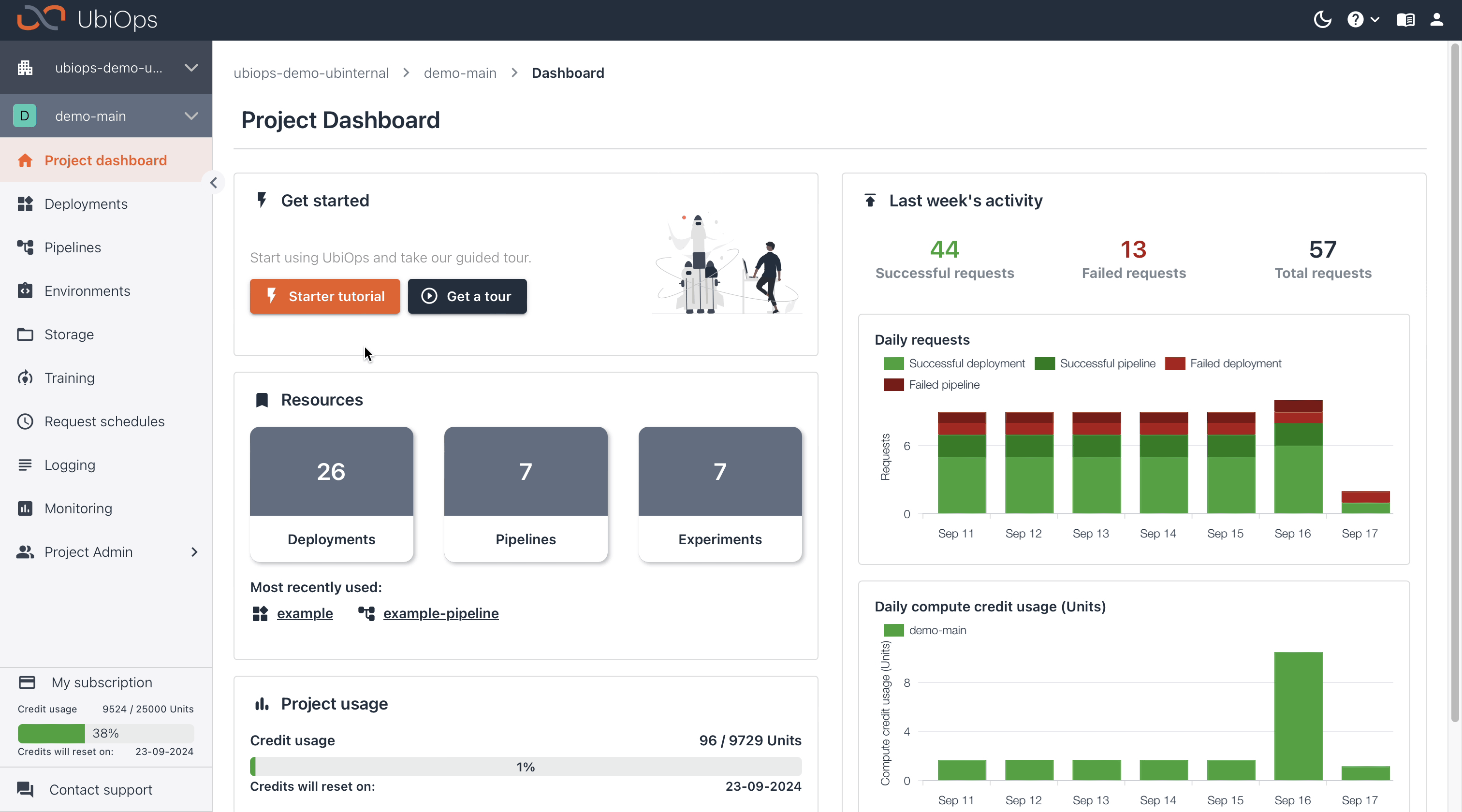
Task: Collapse the sidebar with the arrow
Action: coord(214,183)
